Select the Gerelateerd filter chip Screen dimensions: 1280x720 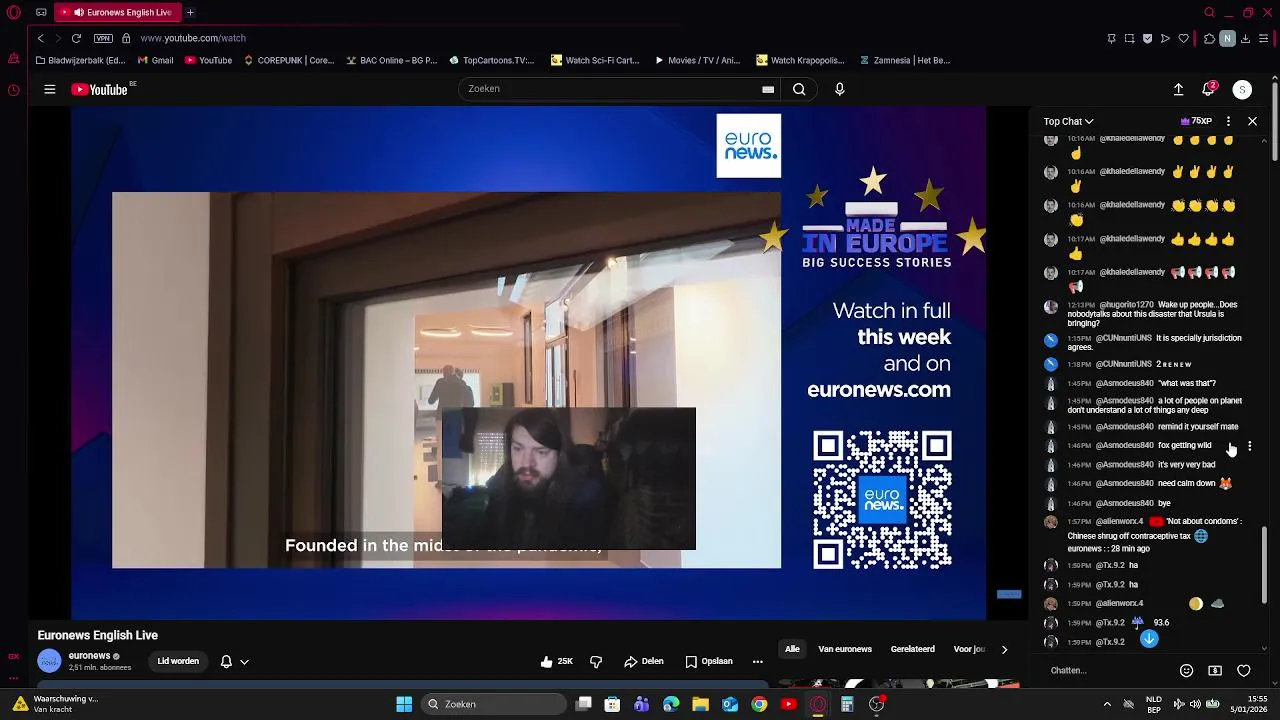point(913,649)
